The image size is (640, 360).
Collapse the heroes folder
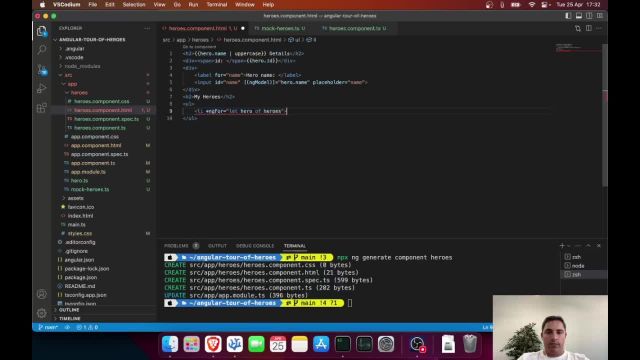[x=79, y=93]
